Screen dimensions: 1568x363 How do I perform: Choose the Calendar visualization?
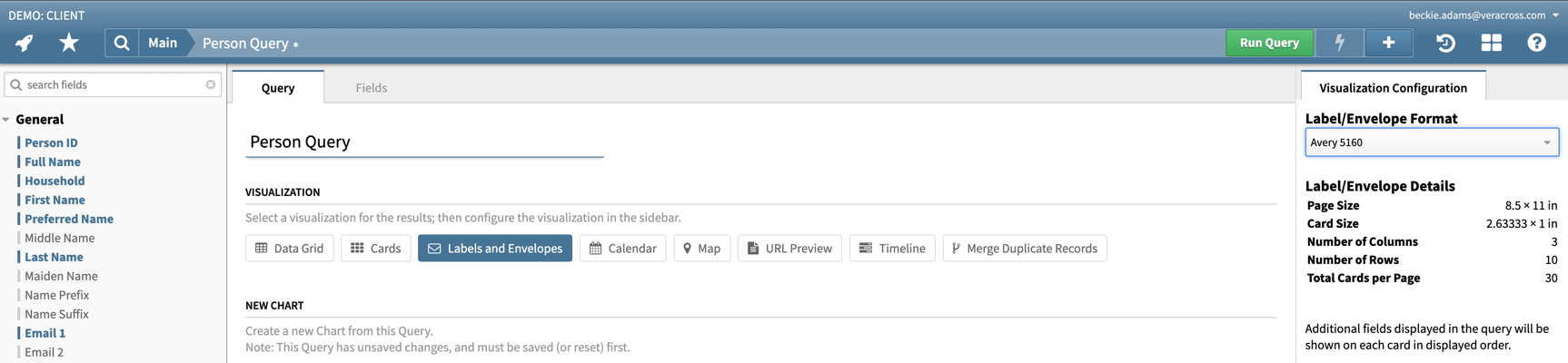[622, 249]
